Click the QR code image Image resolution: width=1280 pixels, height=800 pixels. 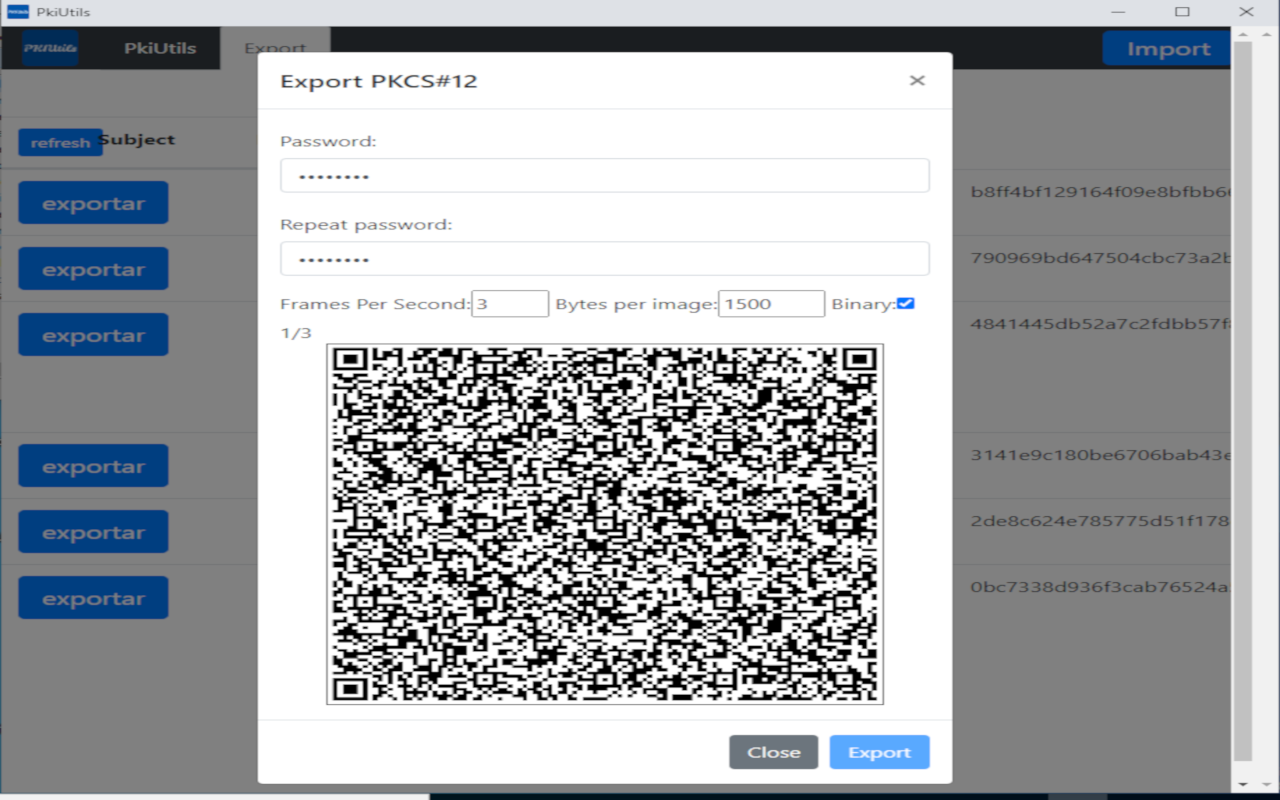[605, 524]
